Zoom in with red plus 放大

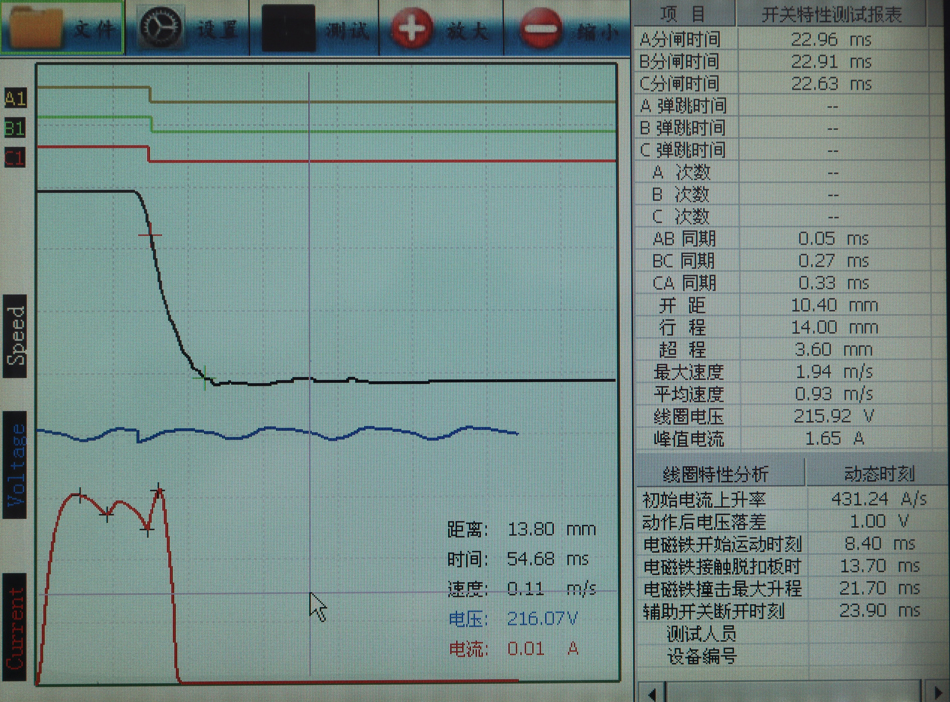[x=412, y=28]
